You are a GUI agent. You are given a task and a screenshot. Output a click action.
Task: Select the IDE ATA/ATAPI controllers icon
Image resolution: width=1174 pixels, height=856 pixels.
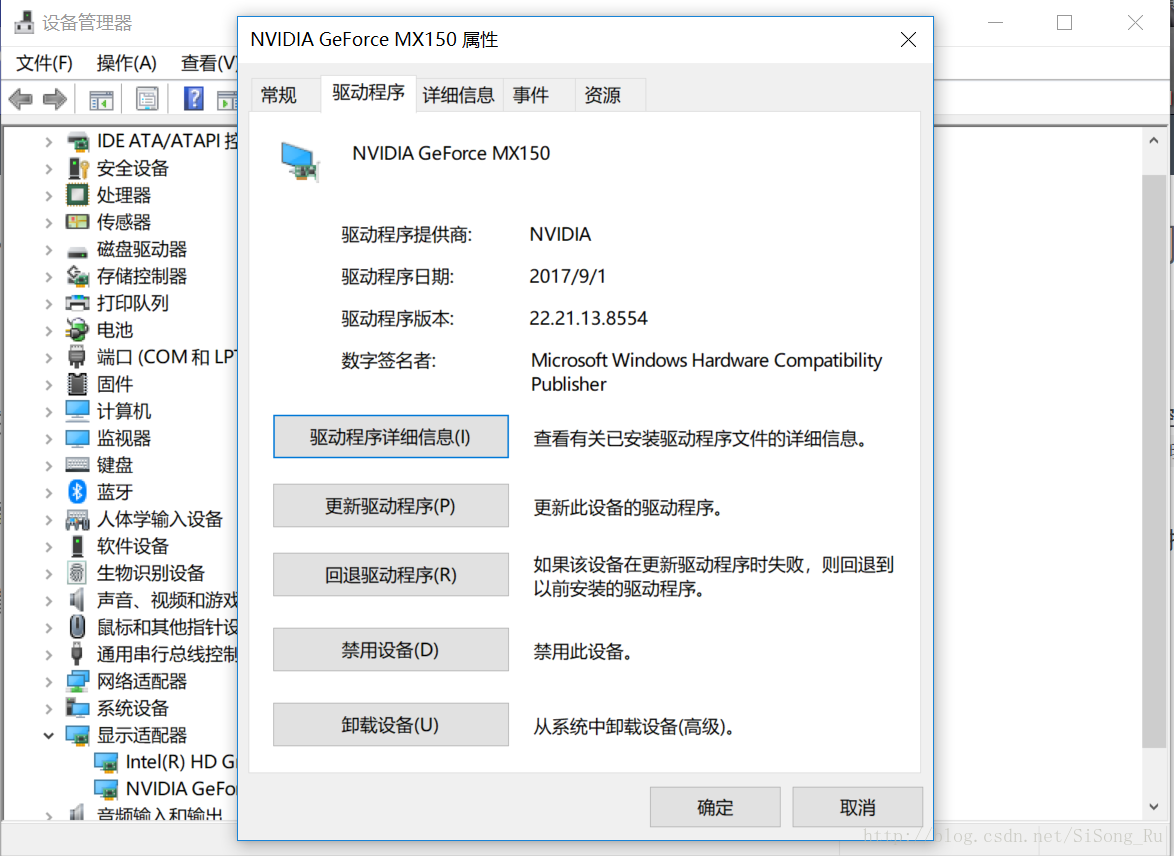click(77, 141)
